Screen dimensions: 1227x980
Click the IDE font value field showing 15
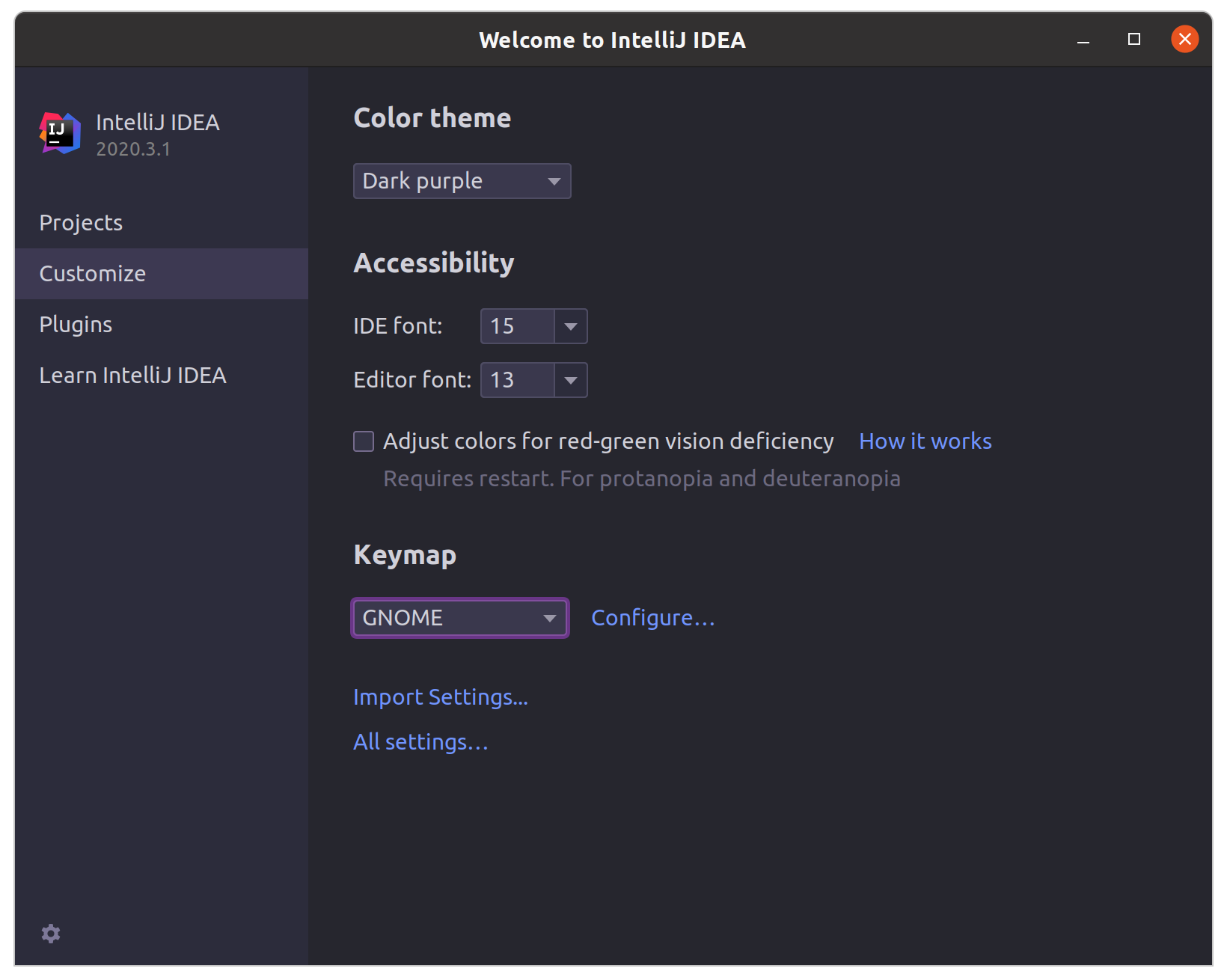(x=518, y=326)
